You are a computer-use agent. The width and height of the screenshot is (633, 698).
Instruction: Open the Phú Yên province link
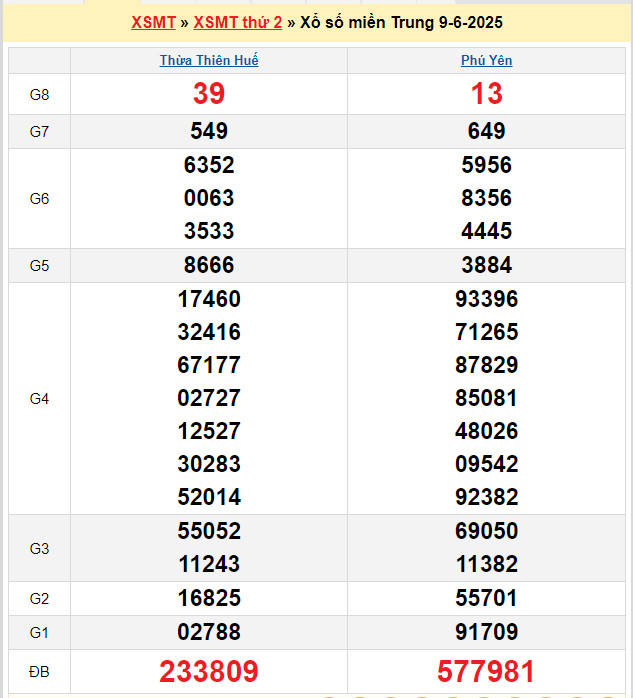pyautogui.click(x=486, y=60)
